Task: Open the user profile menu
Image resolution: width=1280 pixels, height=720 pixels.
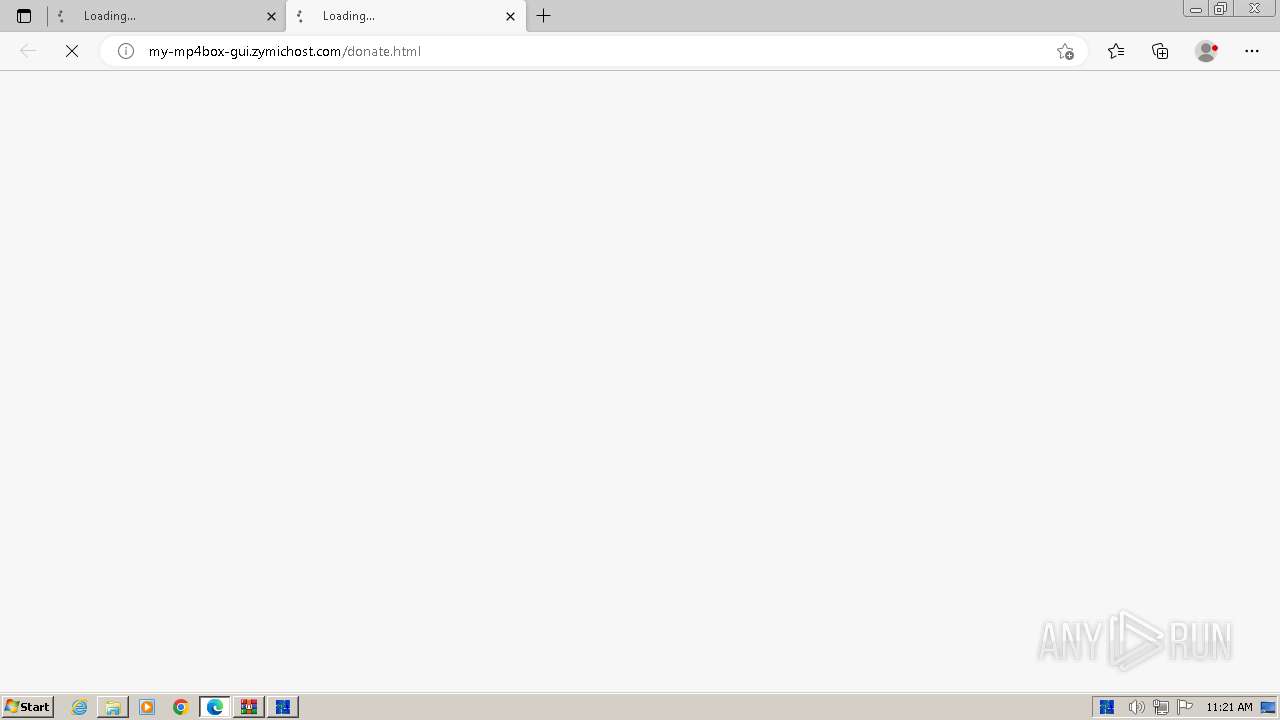Action: point(1207,51)
